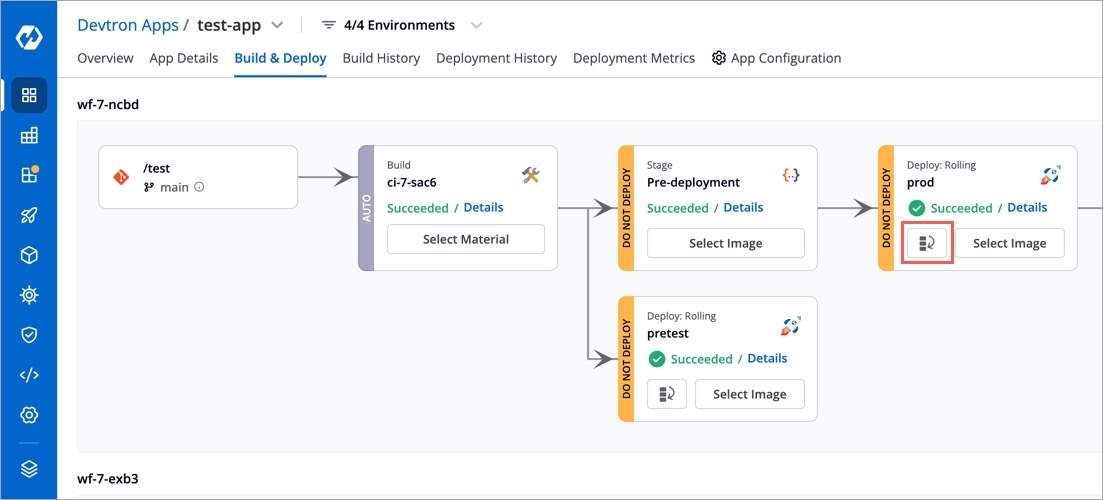Click the green success checkmark on the prod card
1103x500 pixels.
(916, 208)
